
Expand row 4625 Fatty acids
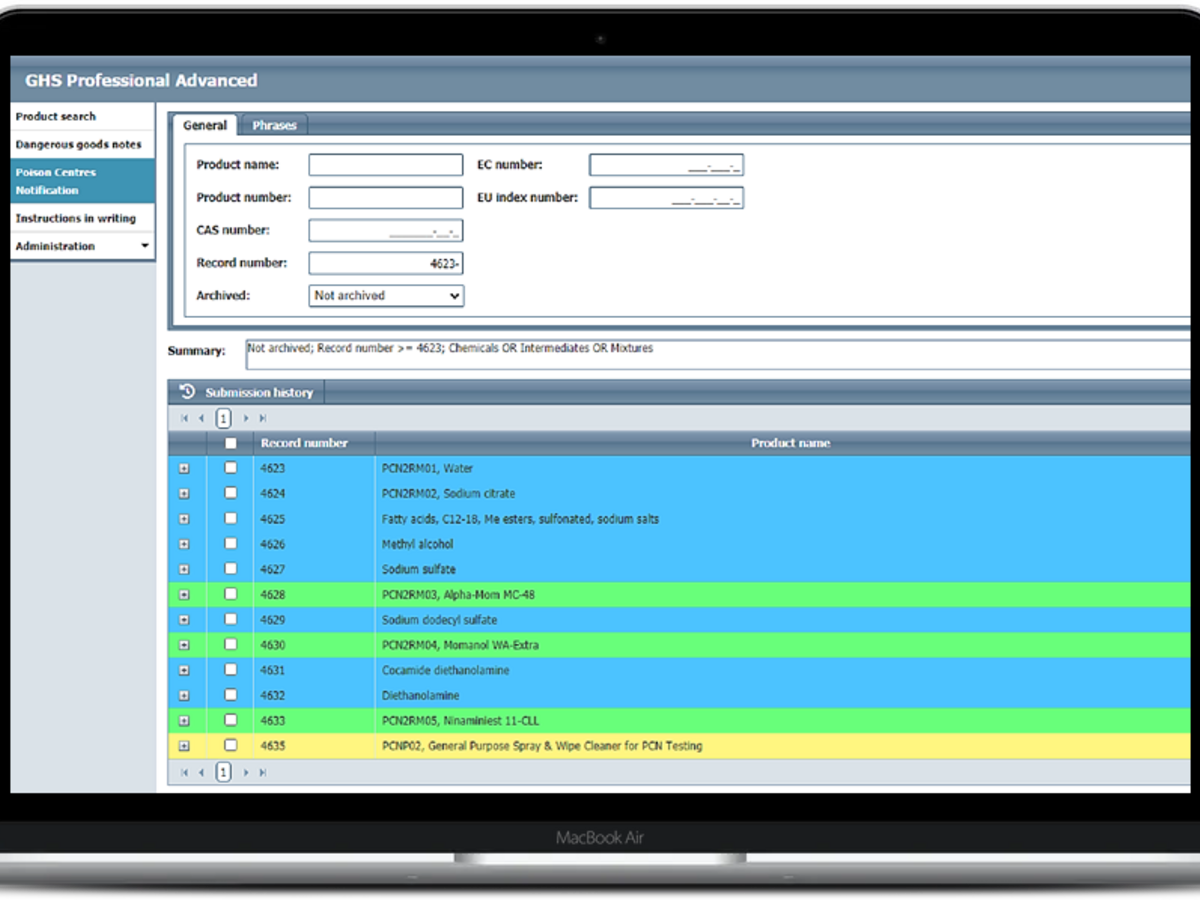click(x=184, y=519)
